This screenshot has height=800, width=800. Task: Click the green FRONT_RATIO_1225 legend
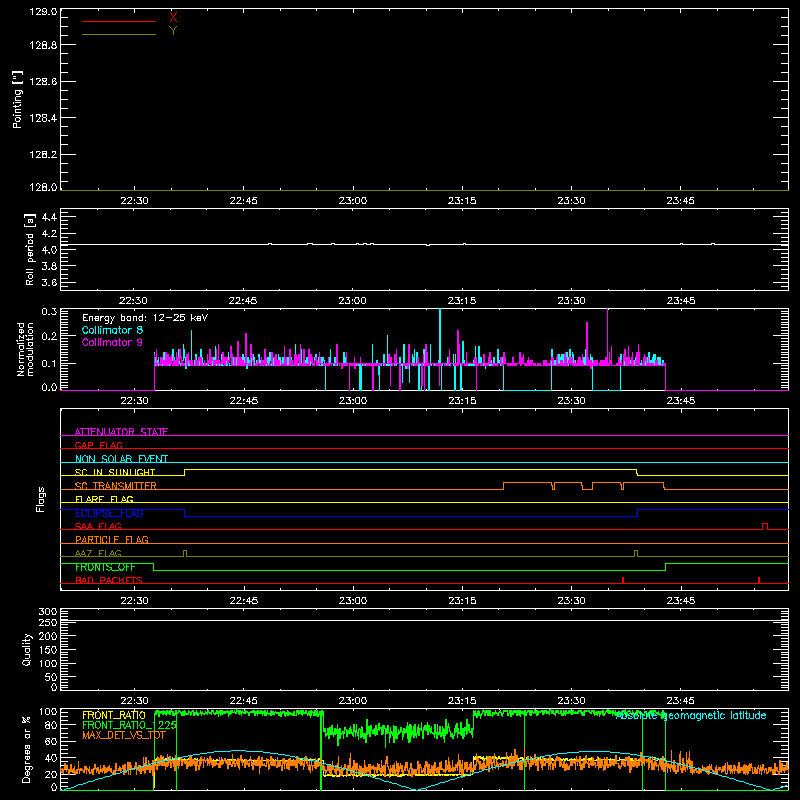point(130,725)
